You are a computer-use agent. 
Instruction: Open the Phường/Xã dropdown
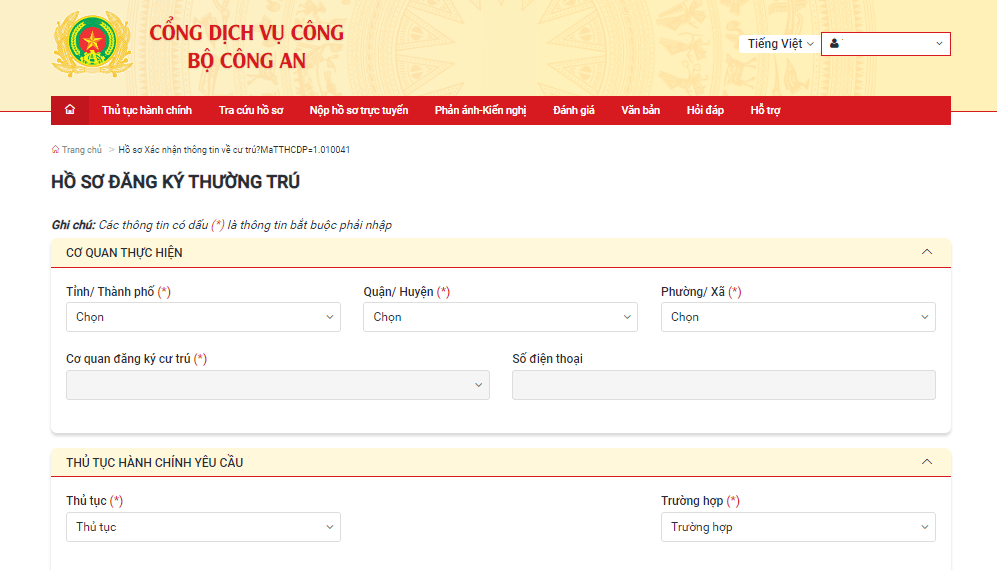tap(797, 317)
